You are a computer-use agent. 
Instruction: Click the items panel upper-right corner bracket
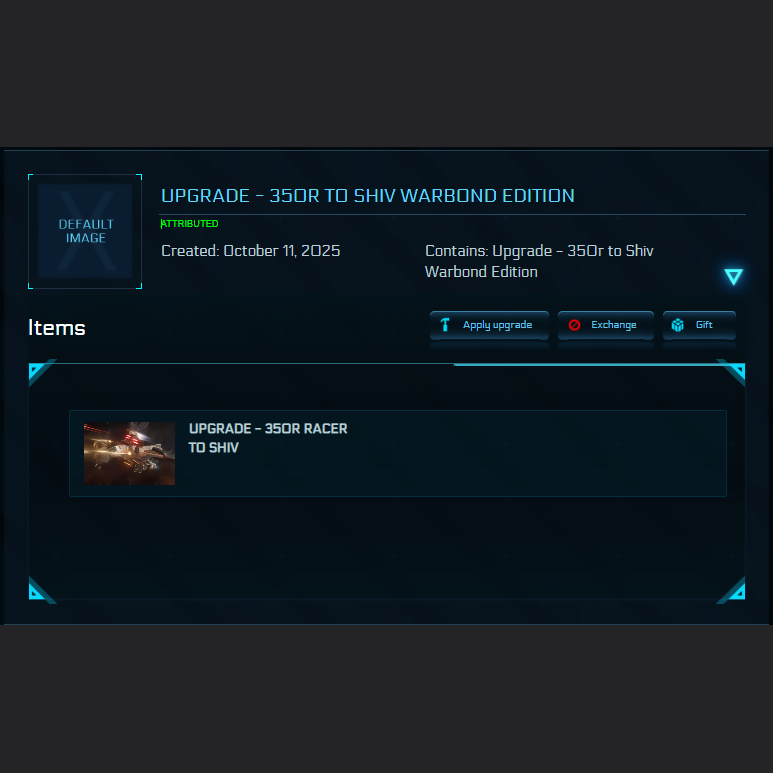coord(731,372)
